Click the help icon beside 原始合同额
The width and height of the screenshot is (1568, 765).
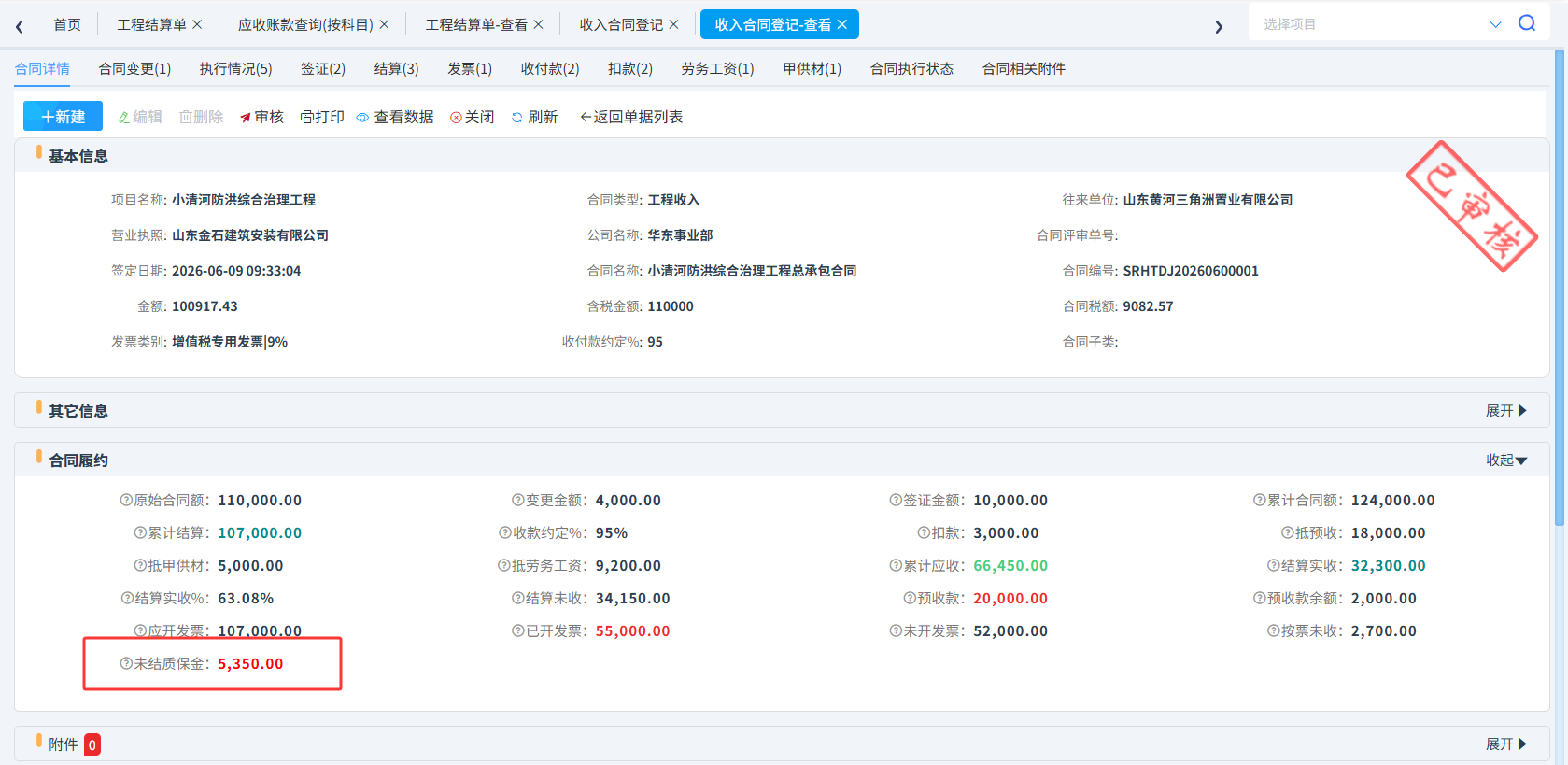pos(126,501)
